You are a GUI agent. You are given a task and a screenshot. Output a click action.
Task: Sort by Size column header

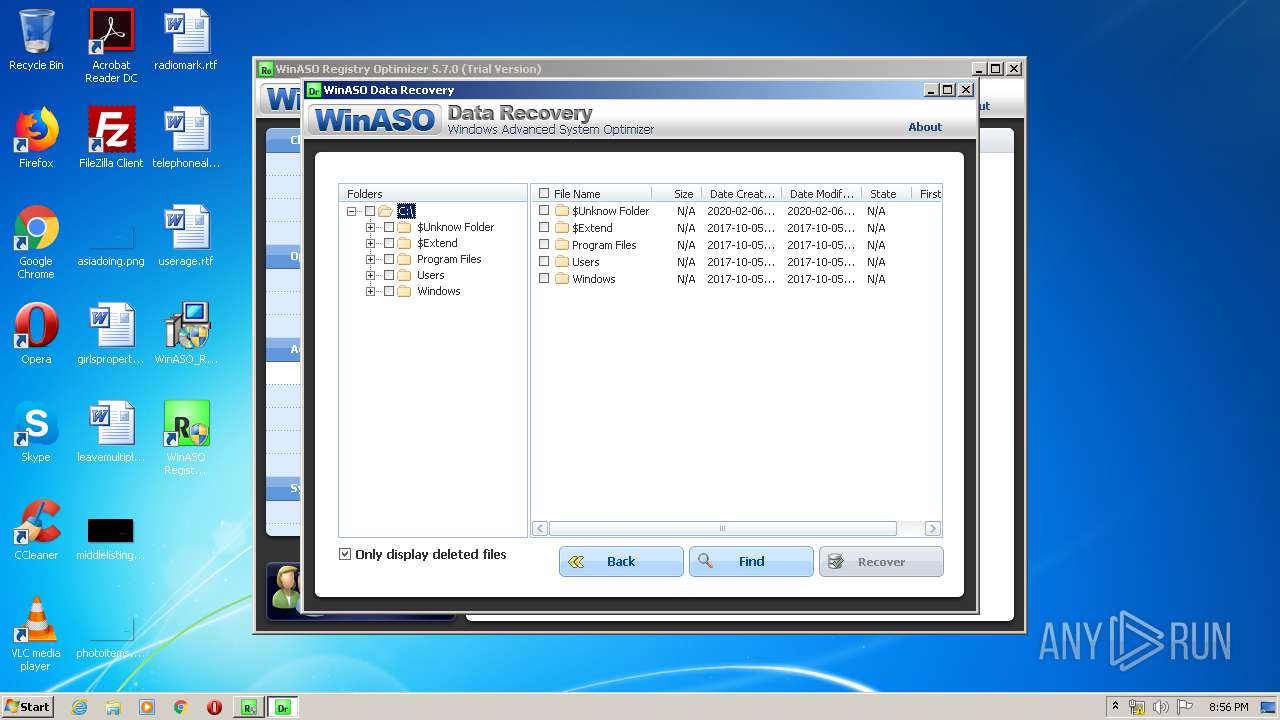pos(676,194)
